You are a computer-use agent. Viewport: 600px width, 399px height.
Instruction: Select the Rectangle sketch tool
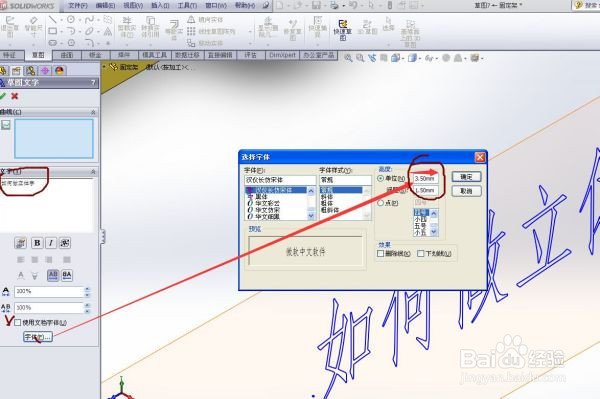[x=53, y=31]
